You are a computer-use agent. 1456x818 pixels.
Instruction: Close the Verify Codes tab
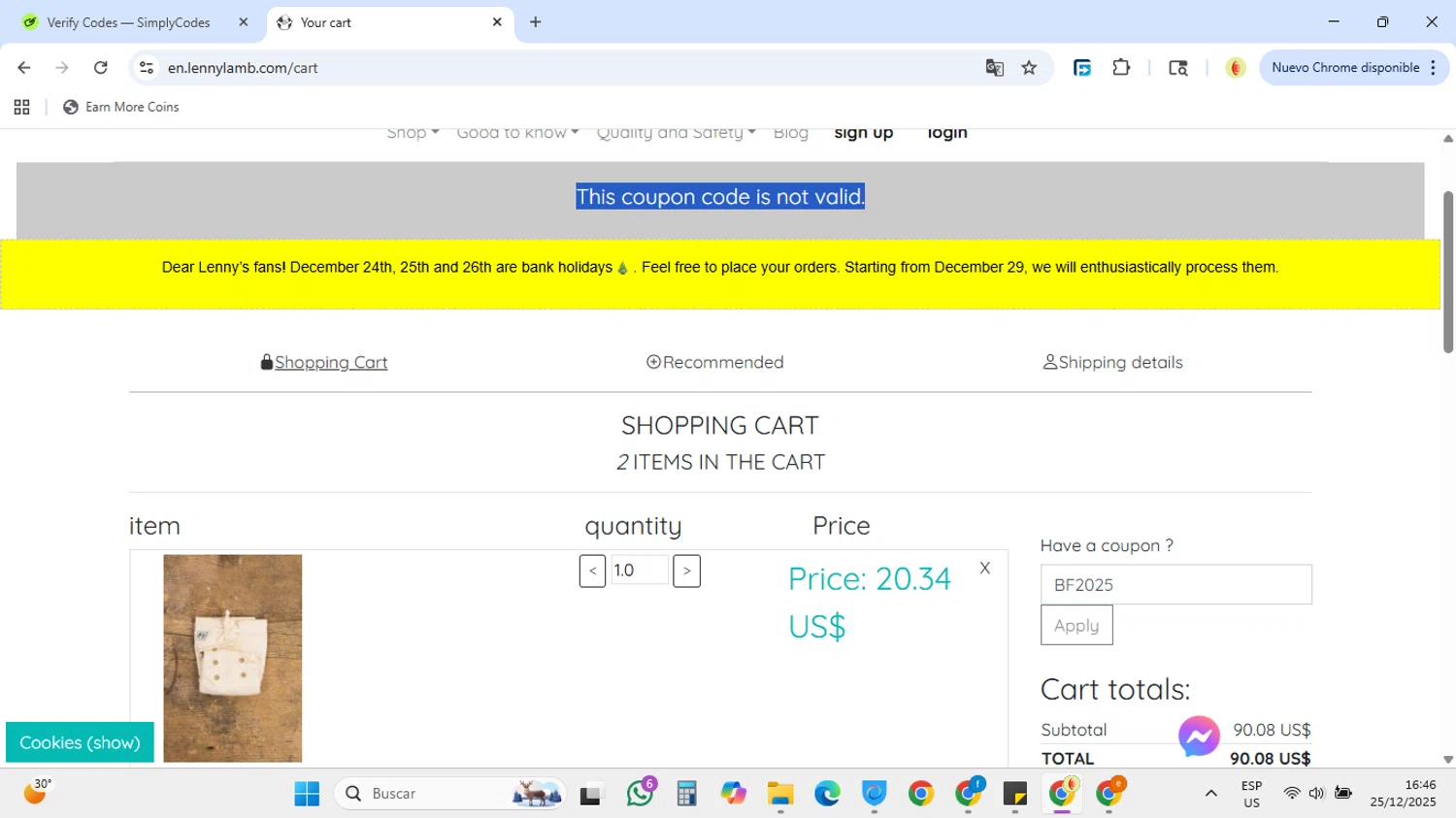coord(244,22)
